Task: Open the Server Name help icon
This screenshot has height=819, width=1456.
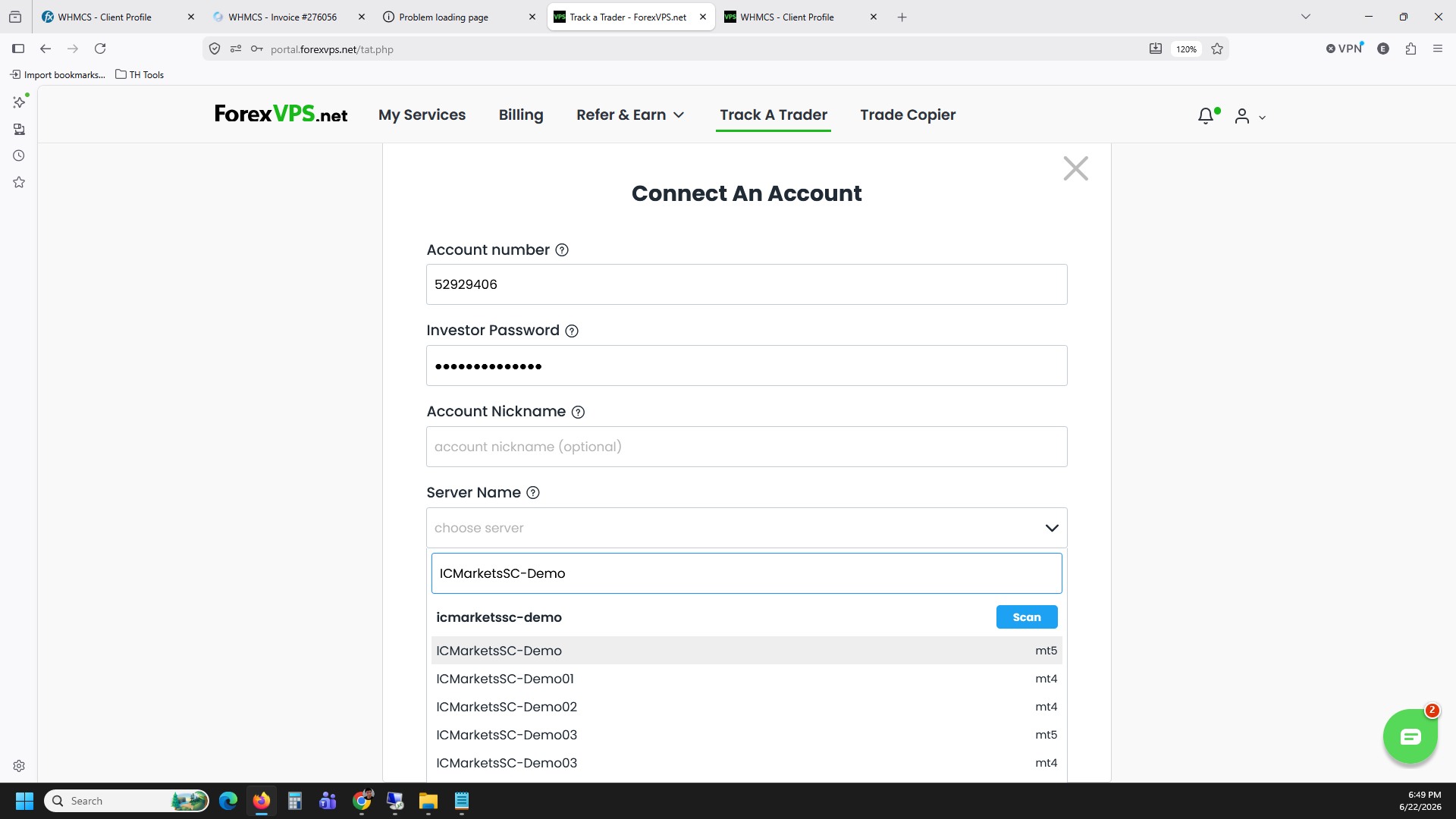Action: pos(533,493)
